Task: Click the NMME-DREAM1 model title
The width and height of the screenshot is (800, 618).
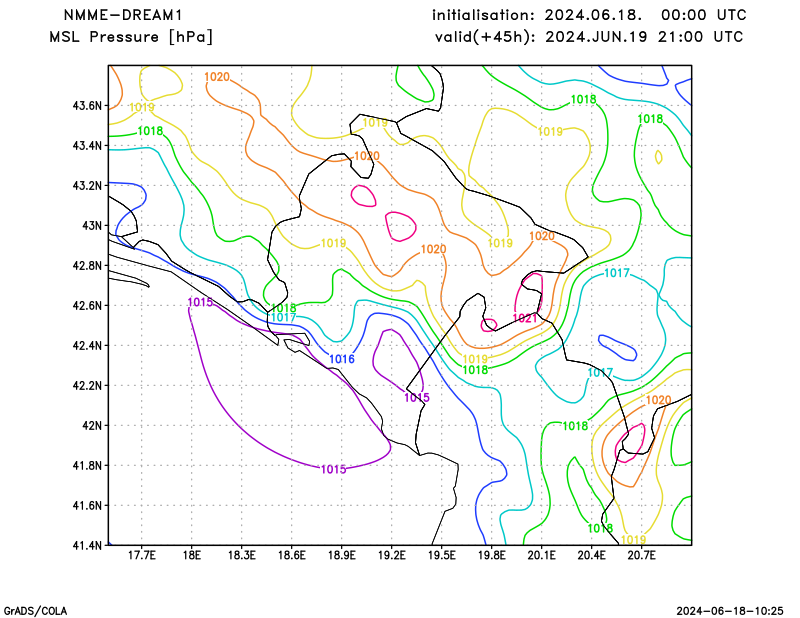Action: click(x=123, y=15)
